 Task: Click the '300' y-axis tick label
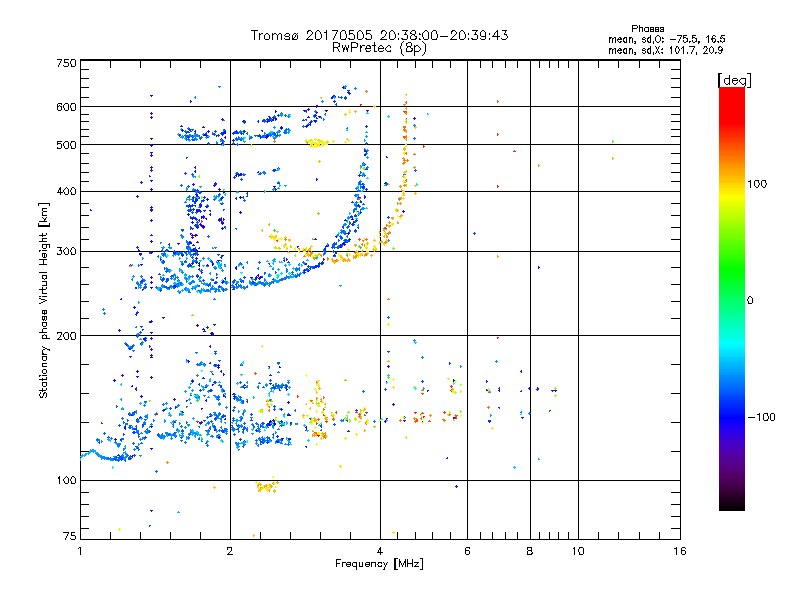66,252
